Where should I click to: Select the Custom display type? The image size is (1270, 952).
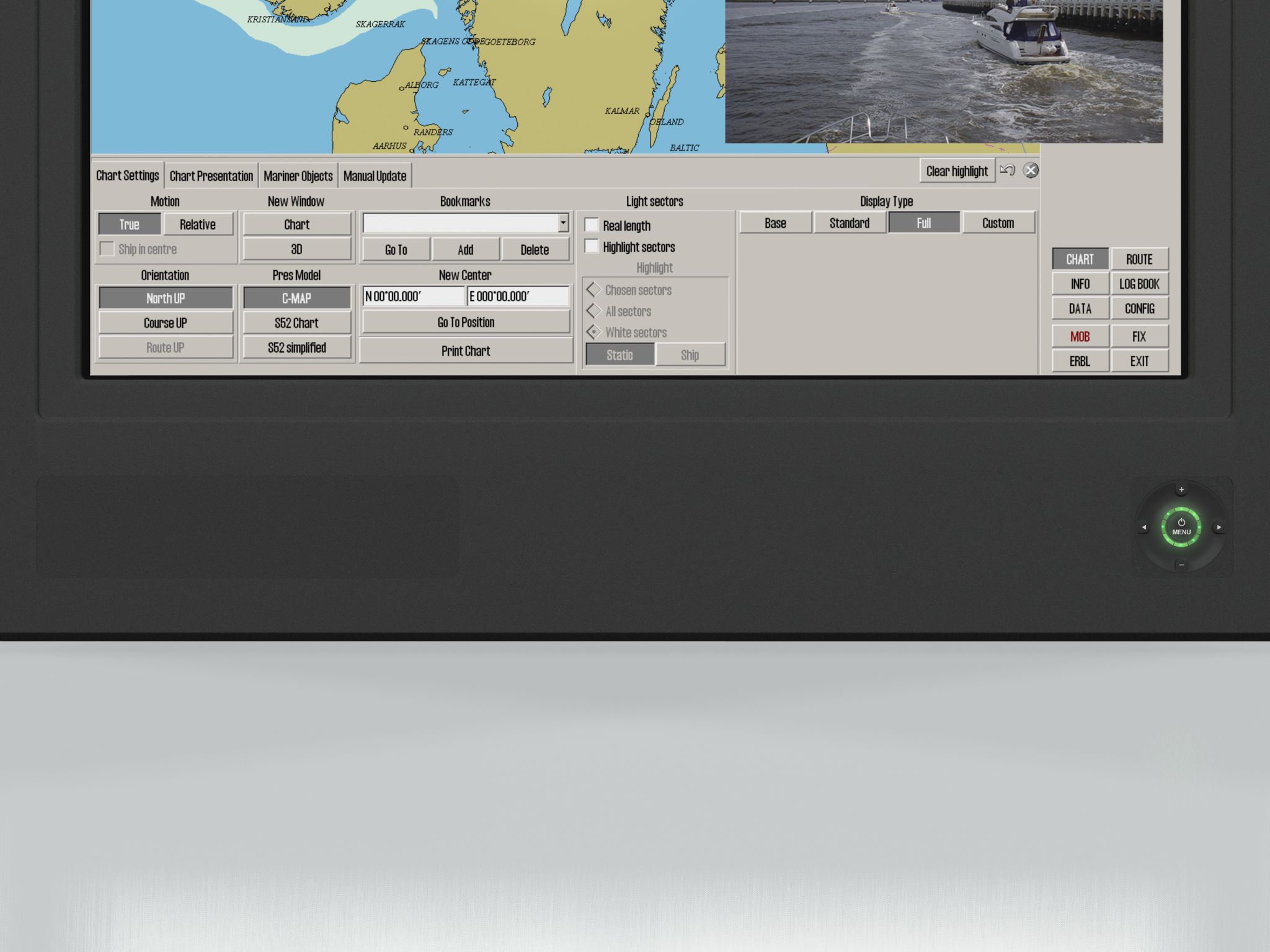[x=998, y=223]
